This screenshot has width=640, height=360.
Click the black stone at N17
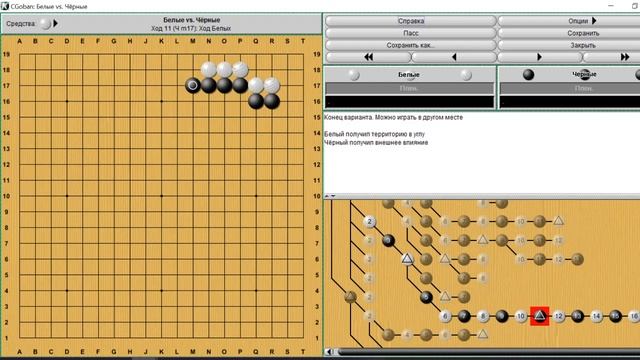pos(209,85)
